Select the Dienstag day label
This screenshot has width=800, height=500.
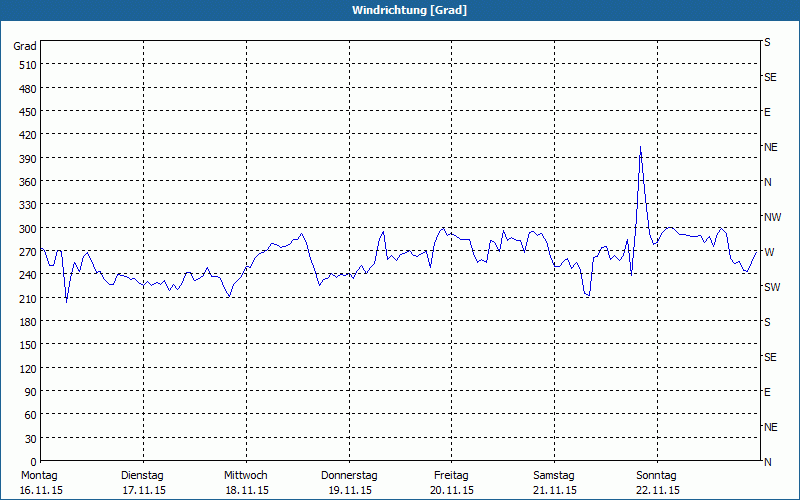click(x=142, y=476)
